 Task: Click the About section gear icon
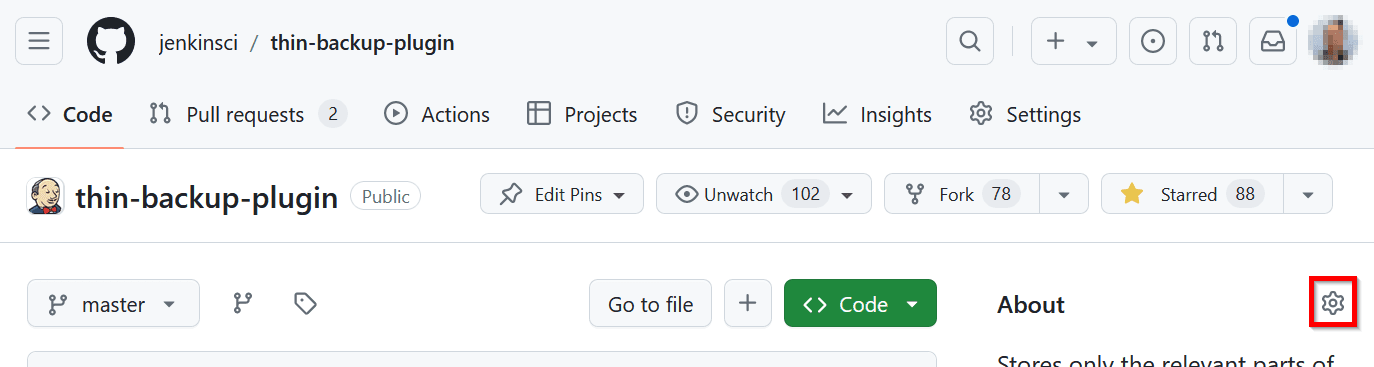[x=1332, y=303]
